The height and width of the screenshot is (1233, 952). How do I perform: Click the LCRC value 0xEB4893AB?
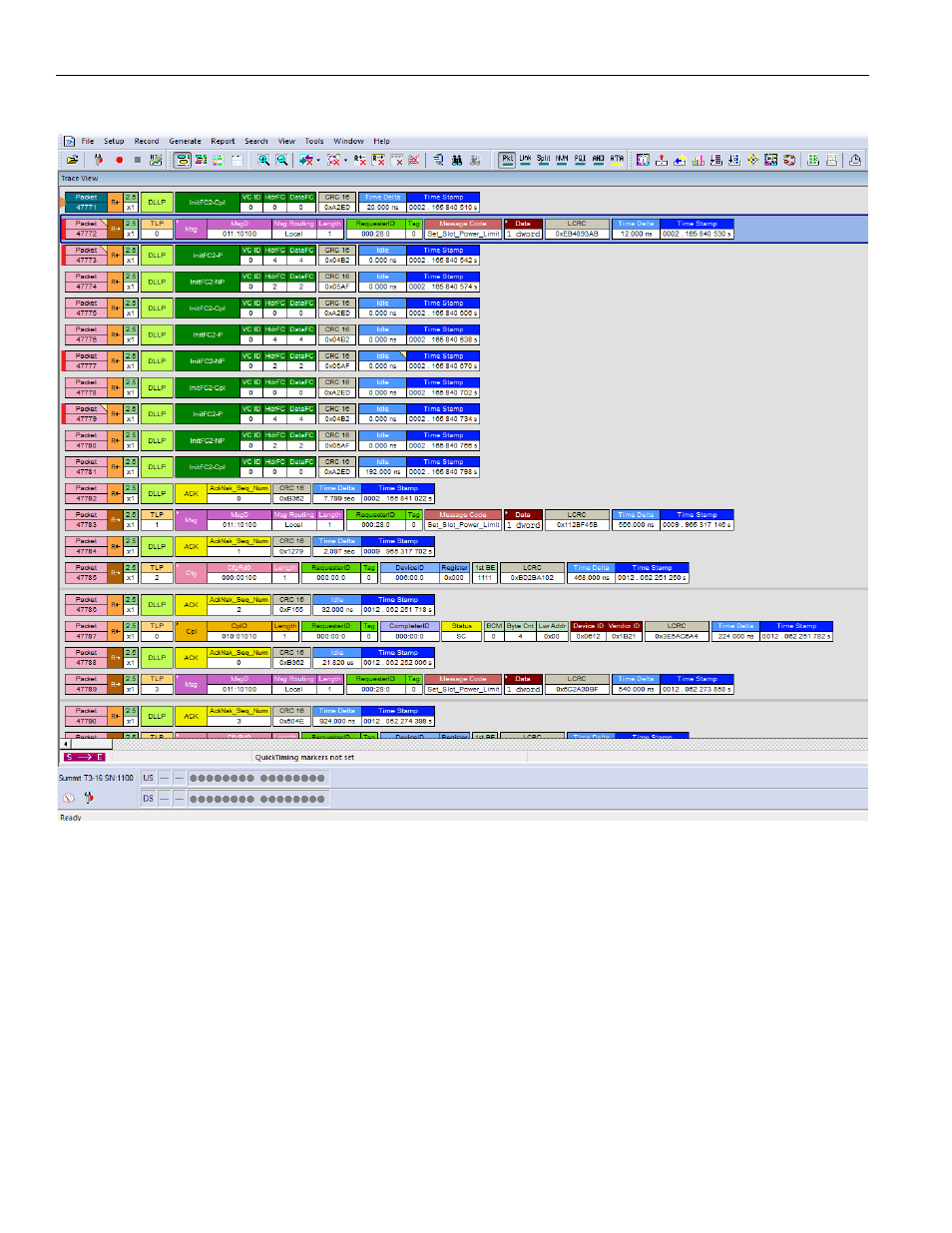577,234
